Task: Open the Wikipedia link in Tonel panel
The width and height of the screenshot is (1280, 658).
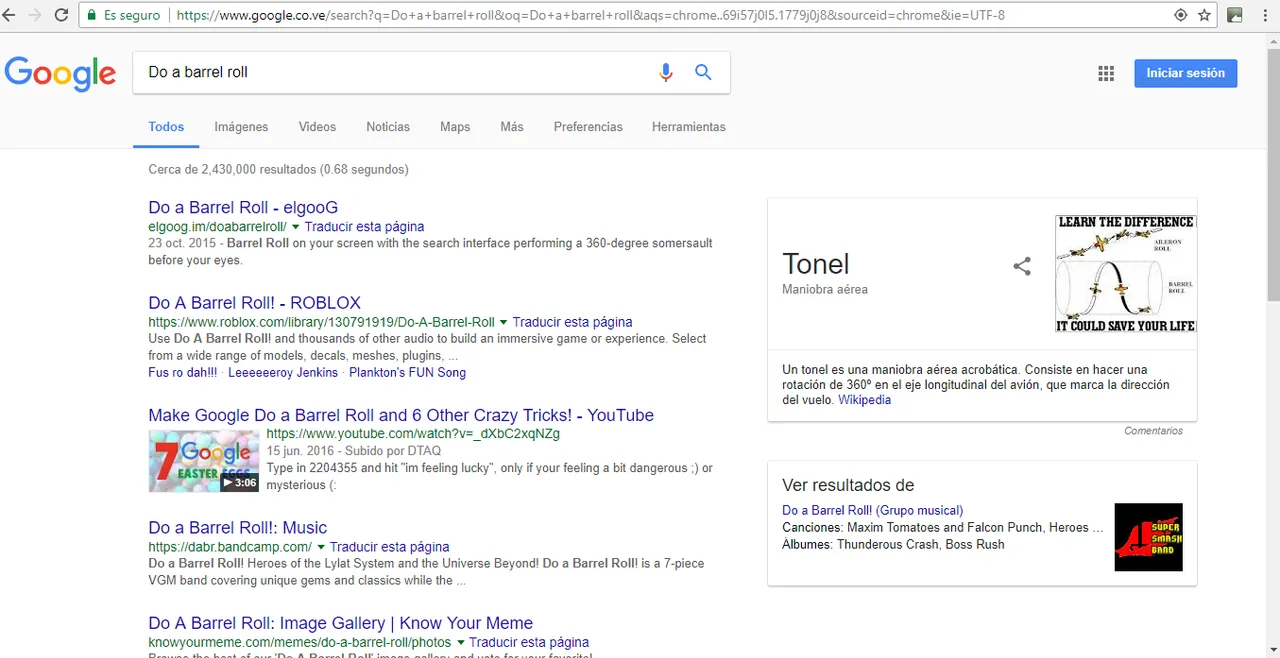Action: pos(864,400)
